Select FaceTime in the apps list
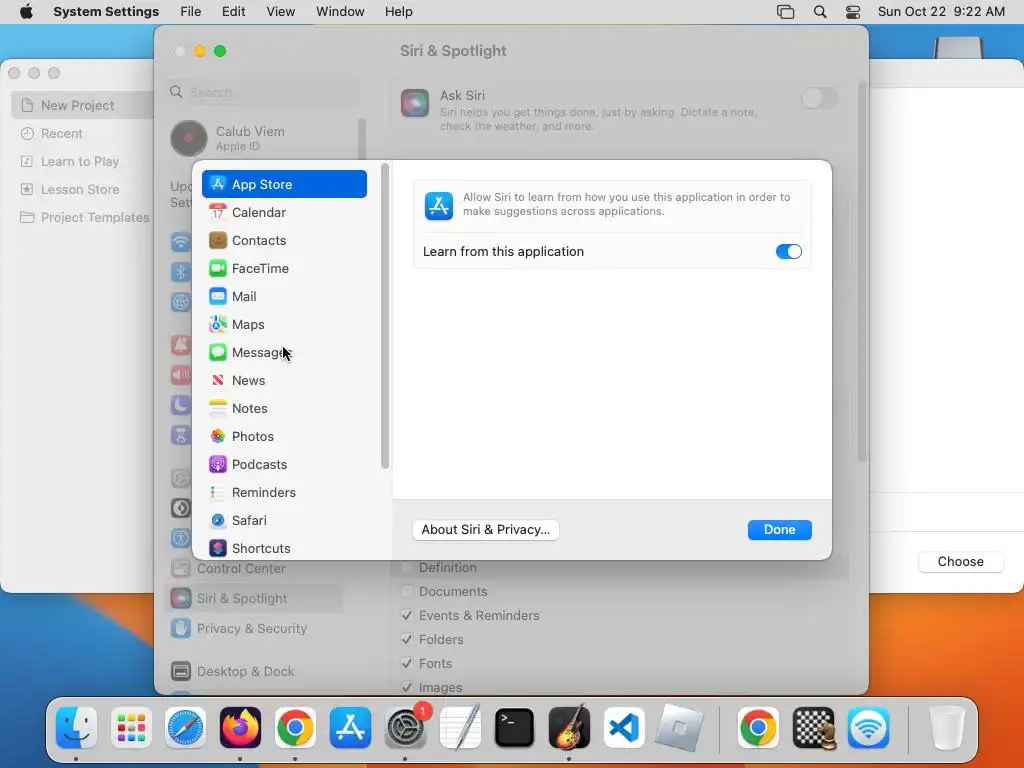1024x768 pixels. pyautogui.click(x=284, y=268)
